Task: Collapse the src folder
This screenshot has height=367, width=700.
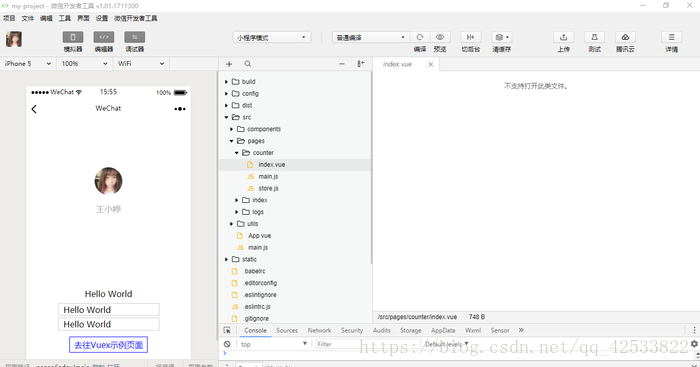Action: [x=226, y=117]
